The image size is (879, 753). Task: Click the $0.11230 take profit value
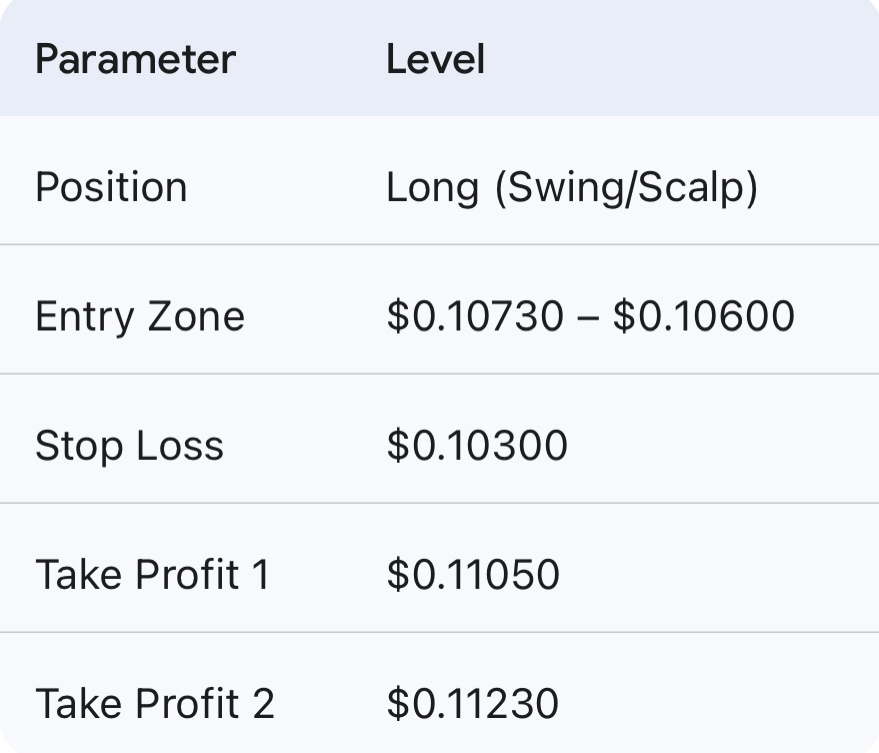click(472, 704)
